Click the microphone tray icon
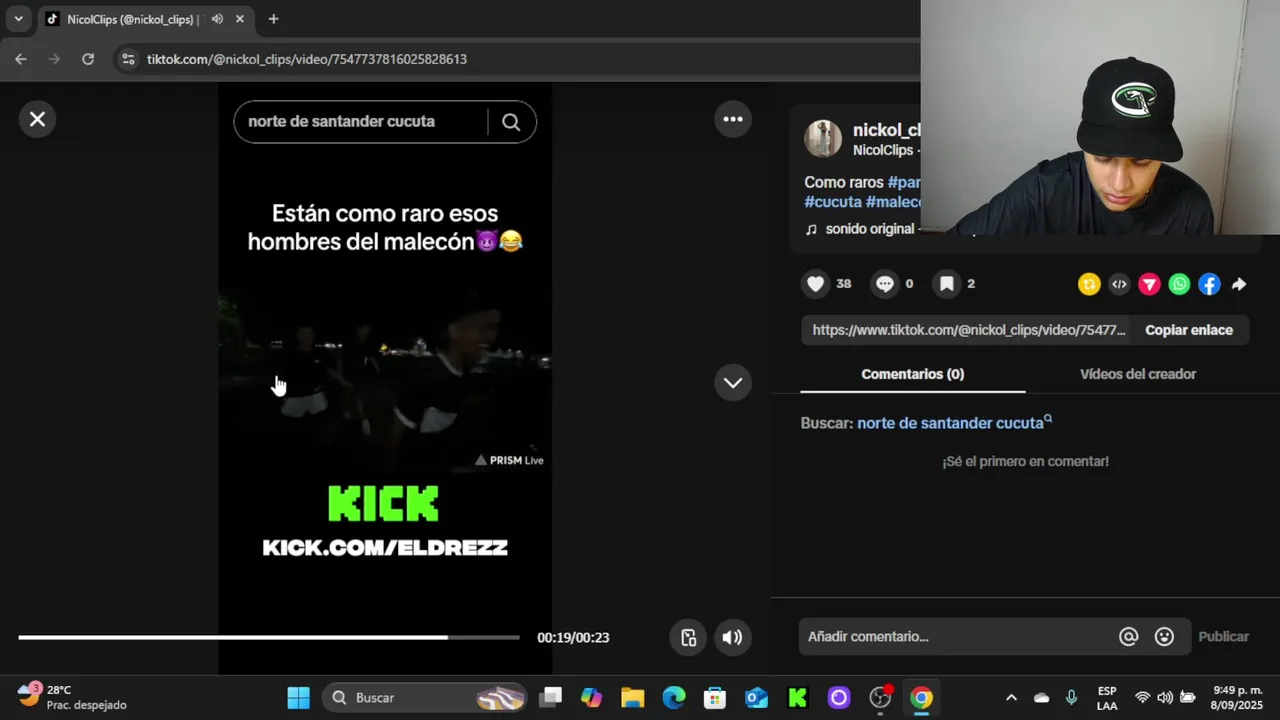 click(1072, 697)
